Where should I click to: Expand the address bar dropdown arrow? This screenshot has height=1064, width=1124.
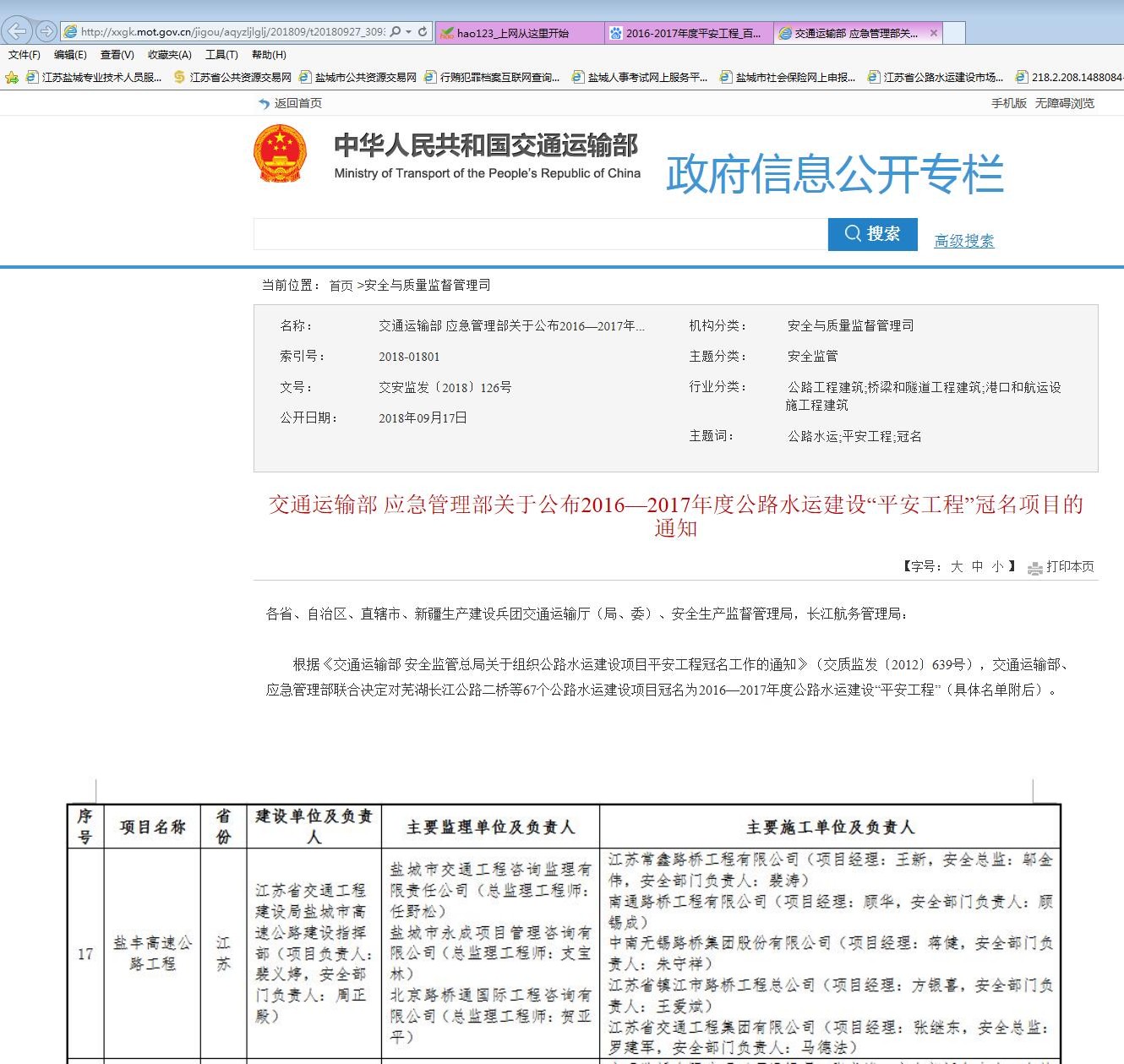pyautogui.click(x=409, y=32)
